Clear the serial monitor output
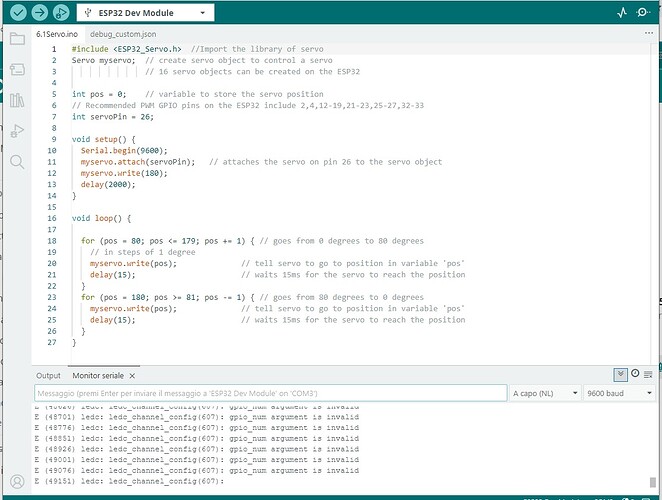 648,375
